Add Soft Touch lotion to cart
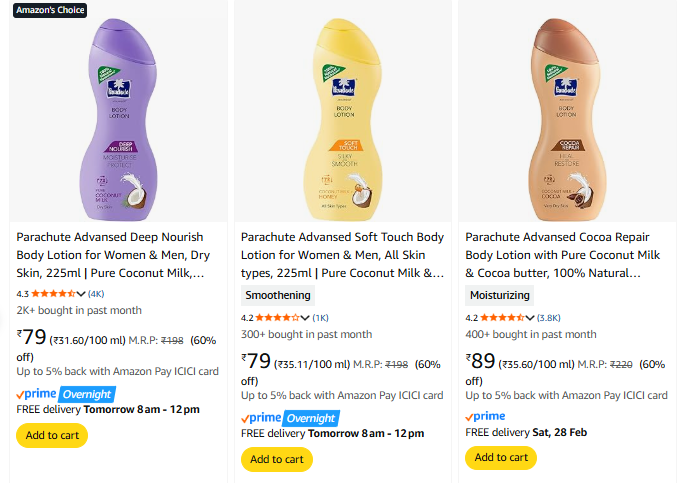The height and width of the screenshot is (483, 678). 276,459
